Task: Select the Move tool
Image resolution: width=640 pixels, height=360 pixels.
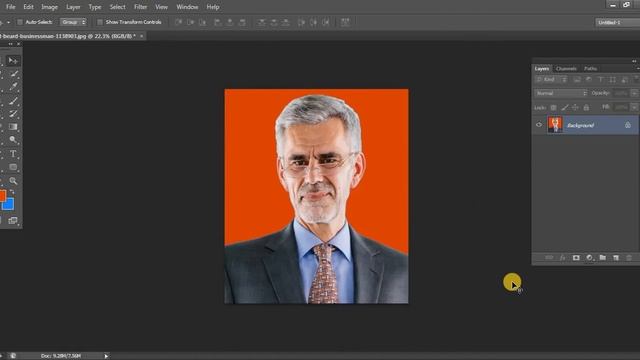Action: [13, 61]
